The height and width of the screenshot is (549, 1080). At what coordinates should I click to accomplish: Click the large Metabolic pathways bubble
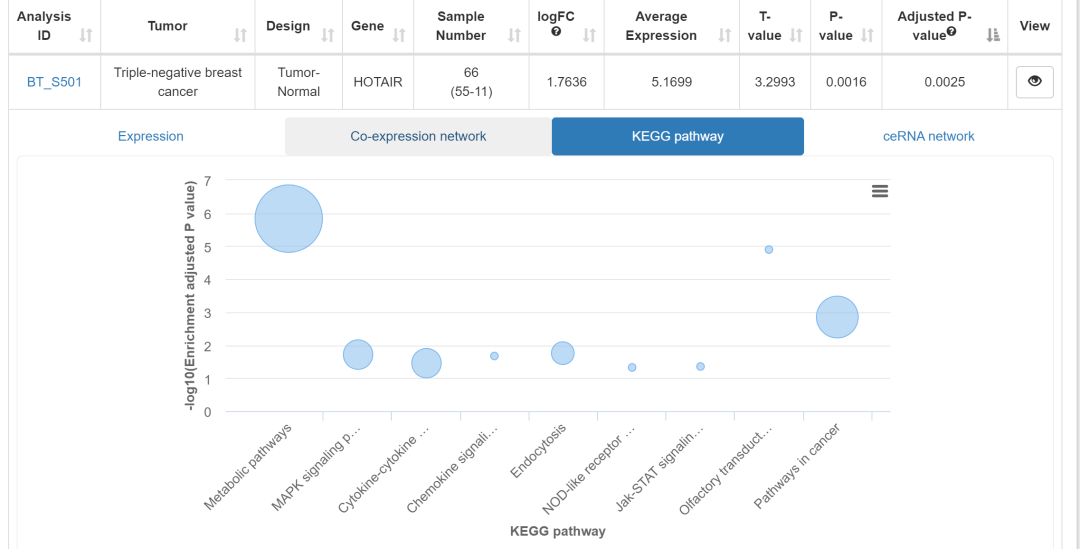pos(289,218)
